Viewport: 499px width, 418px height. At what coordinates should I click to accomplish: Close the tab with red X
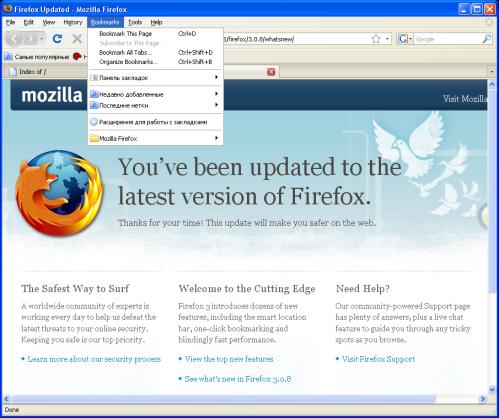[x=271, y=72]
